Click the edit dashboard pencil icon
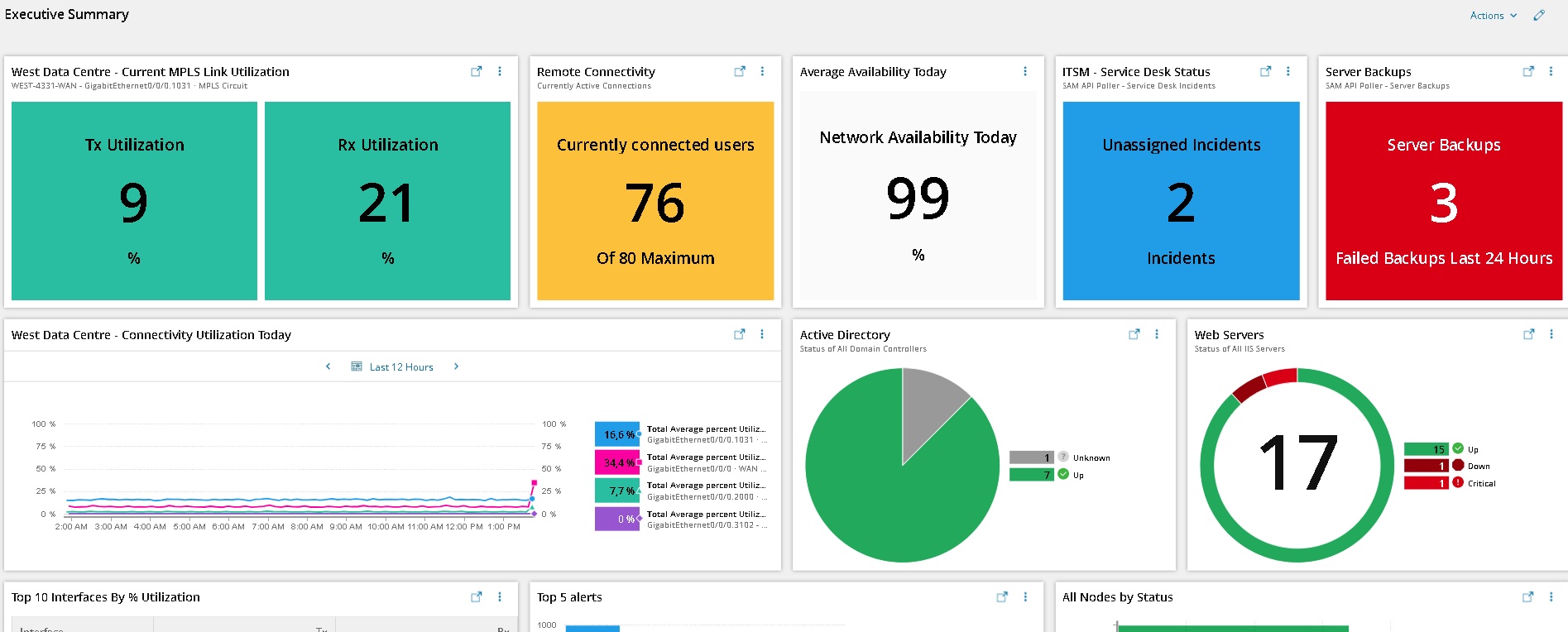The width and height of the screenshot is (1568, 632). 1539,16
